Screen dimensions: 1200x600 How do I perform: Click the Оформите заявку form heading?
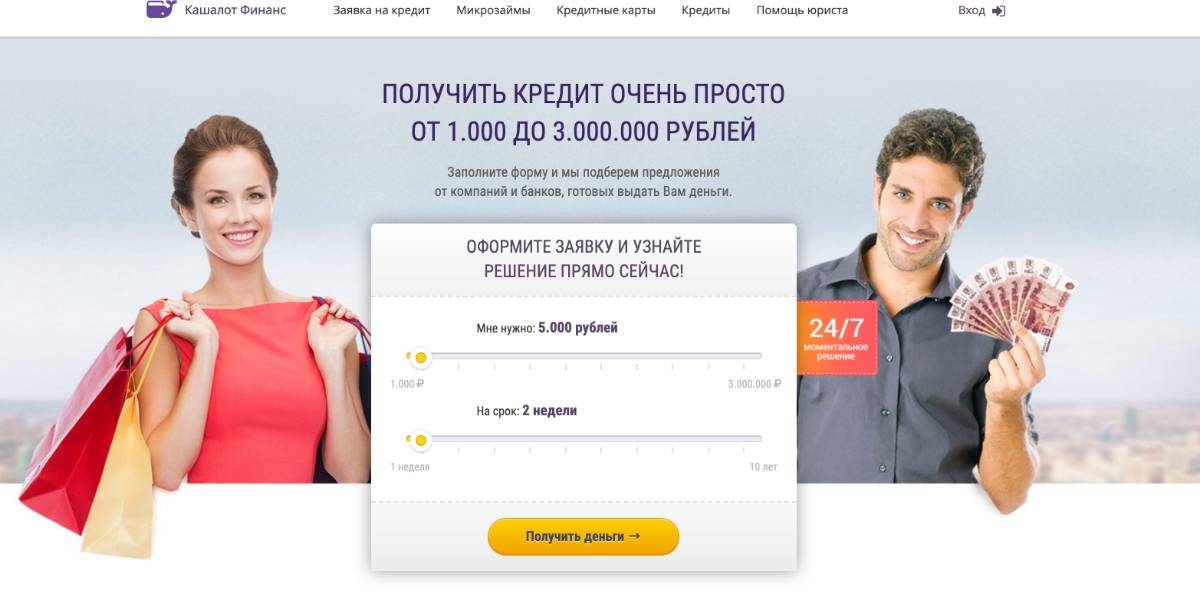tap(584, 258)
